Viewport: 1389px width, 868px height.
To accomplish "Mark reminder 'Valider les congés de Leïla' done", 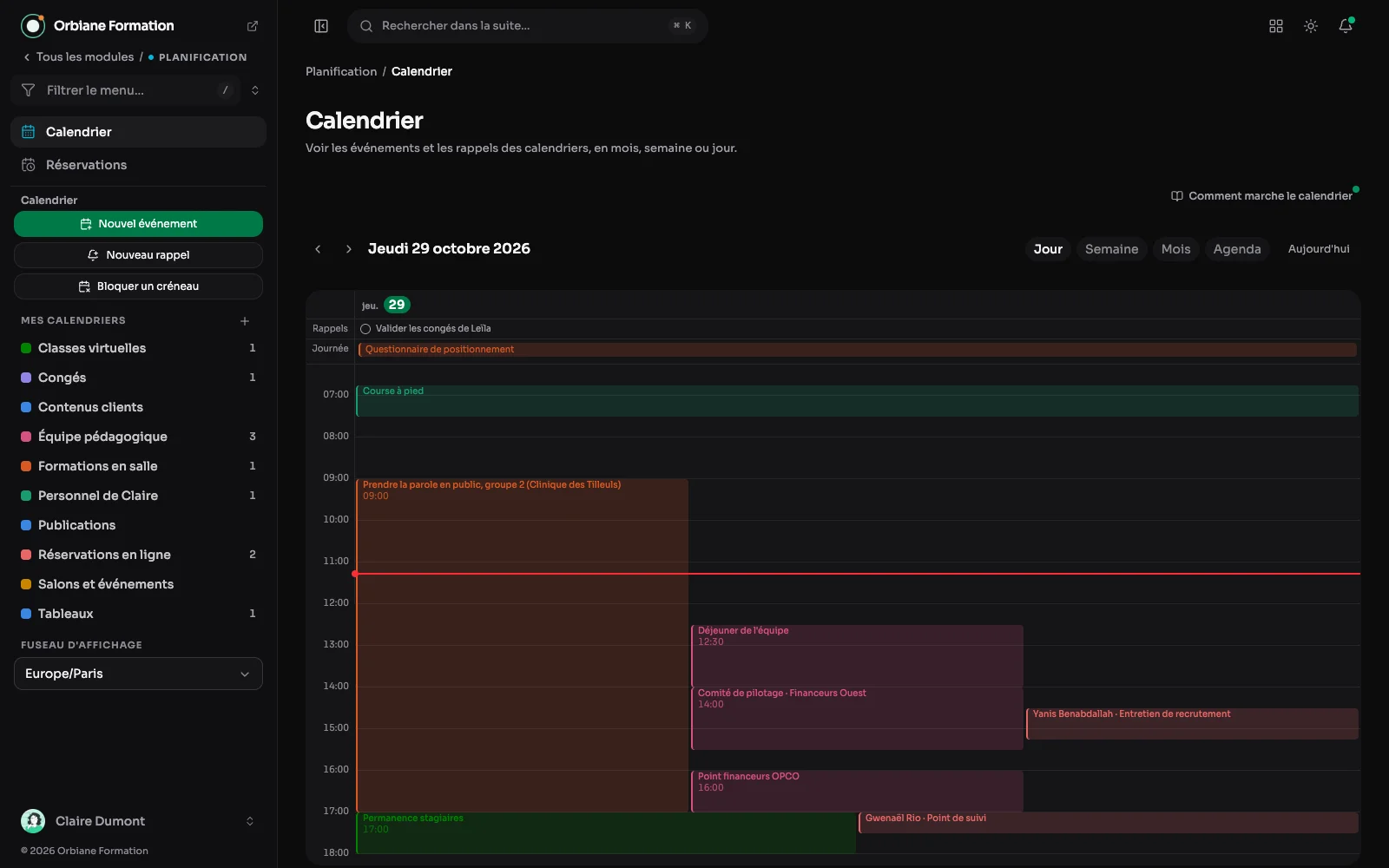I will point(365,329).
